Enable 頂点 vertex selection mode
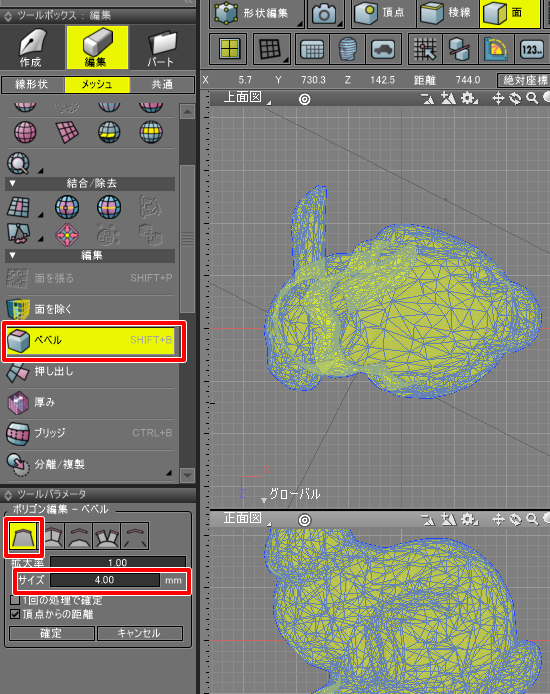Image resolution: width=550 pixels, height=694 pixels. (381, 13)
